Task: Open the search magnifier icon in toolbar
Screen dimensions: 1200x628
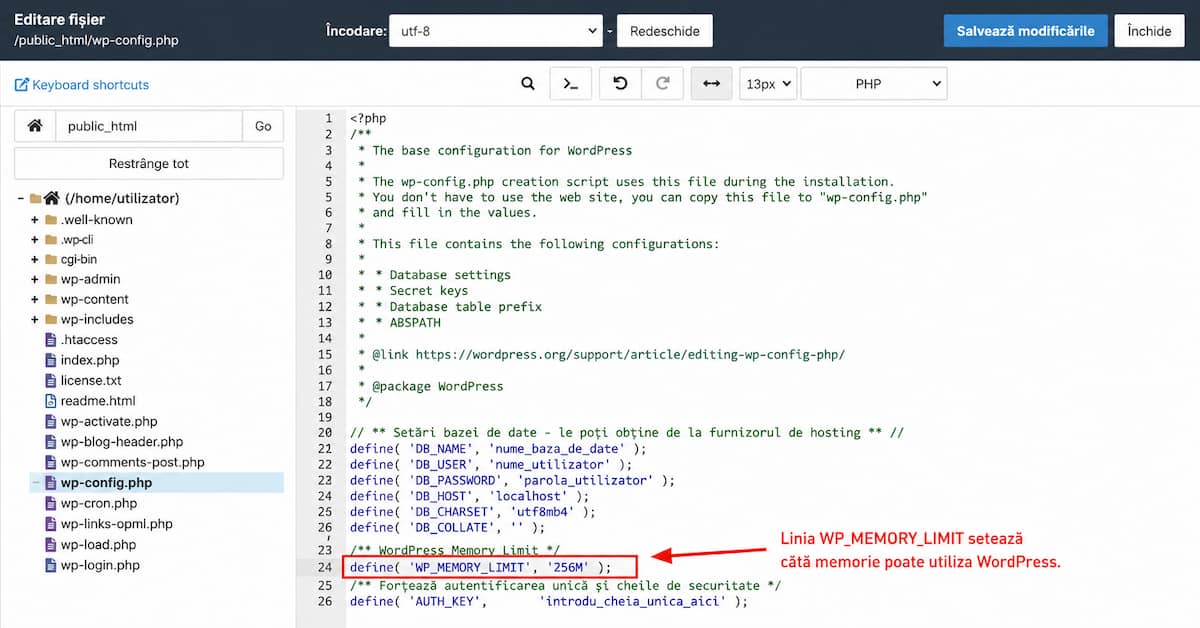Action: (528, 84)
